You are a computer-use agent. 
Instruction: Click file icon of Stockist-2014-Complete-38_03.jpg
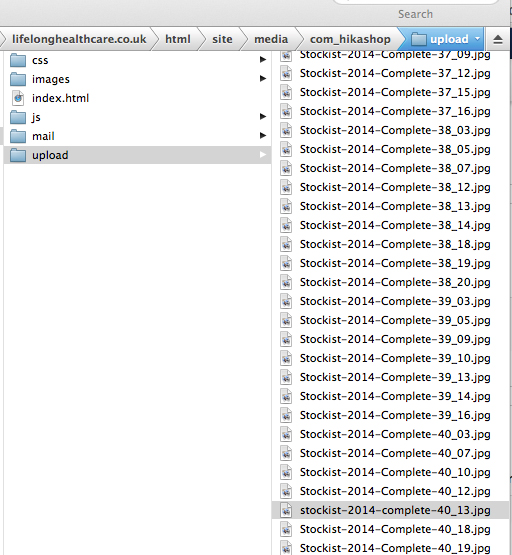(286, 130)
